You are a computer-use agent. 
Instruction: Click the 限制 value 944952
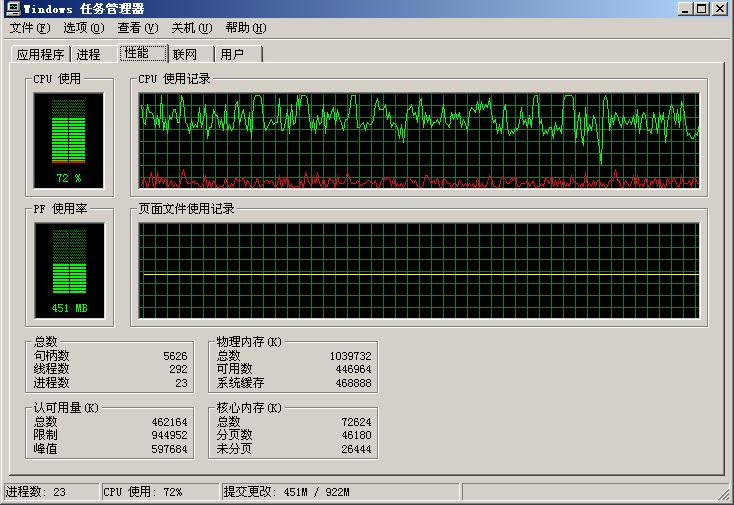pyautogui.click(x=169, y=435)
